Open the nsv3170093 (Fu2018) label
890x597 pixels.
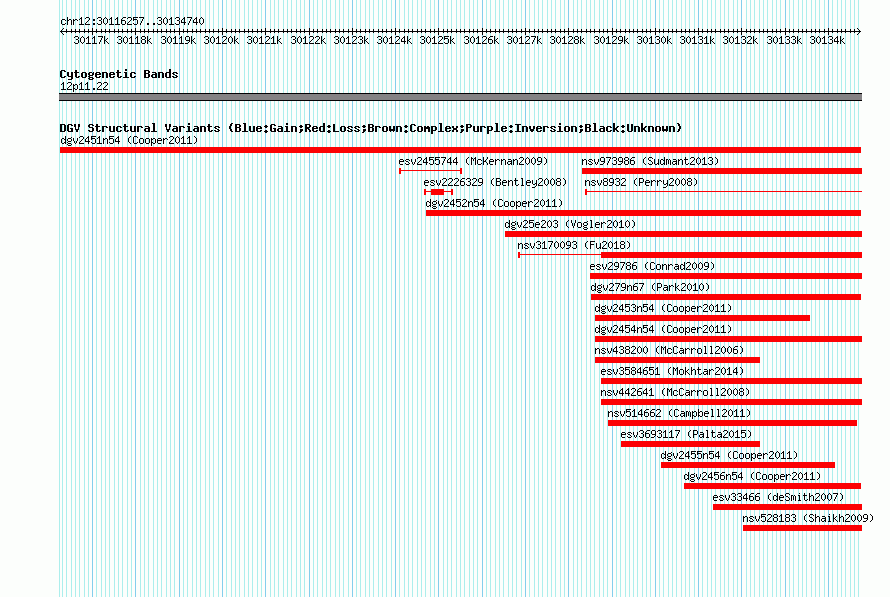(574, 245)
